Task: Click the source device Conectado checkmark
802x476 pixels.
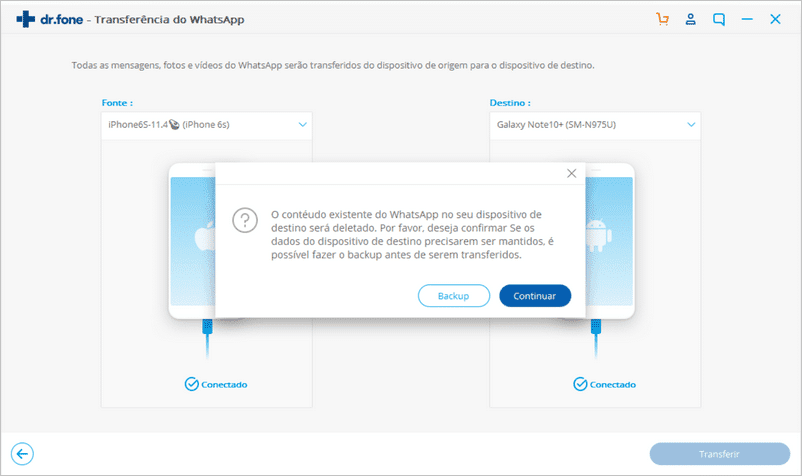Action: 192,384
